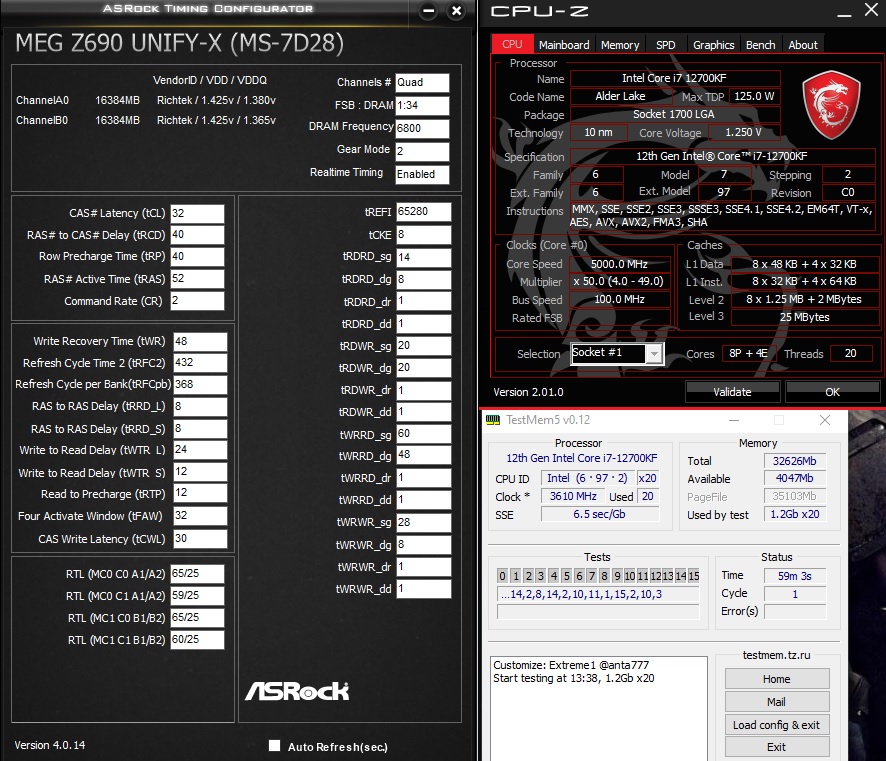This screenshot has width=886, height=761.
Task: Minimize the ASRock Timing Configurator window
Action: [x=428, y=11]
